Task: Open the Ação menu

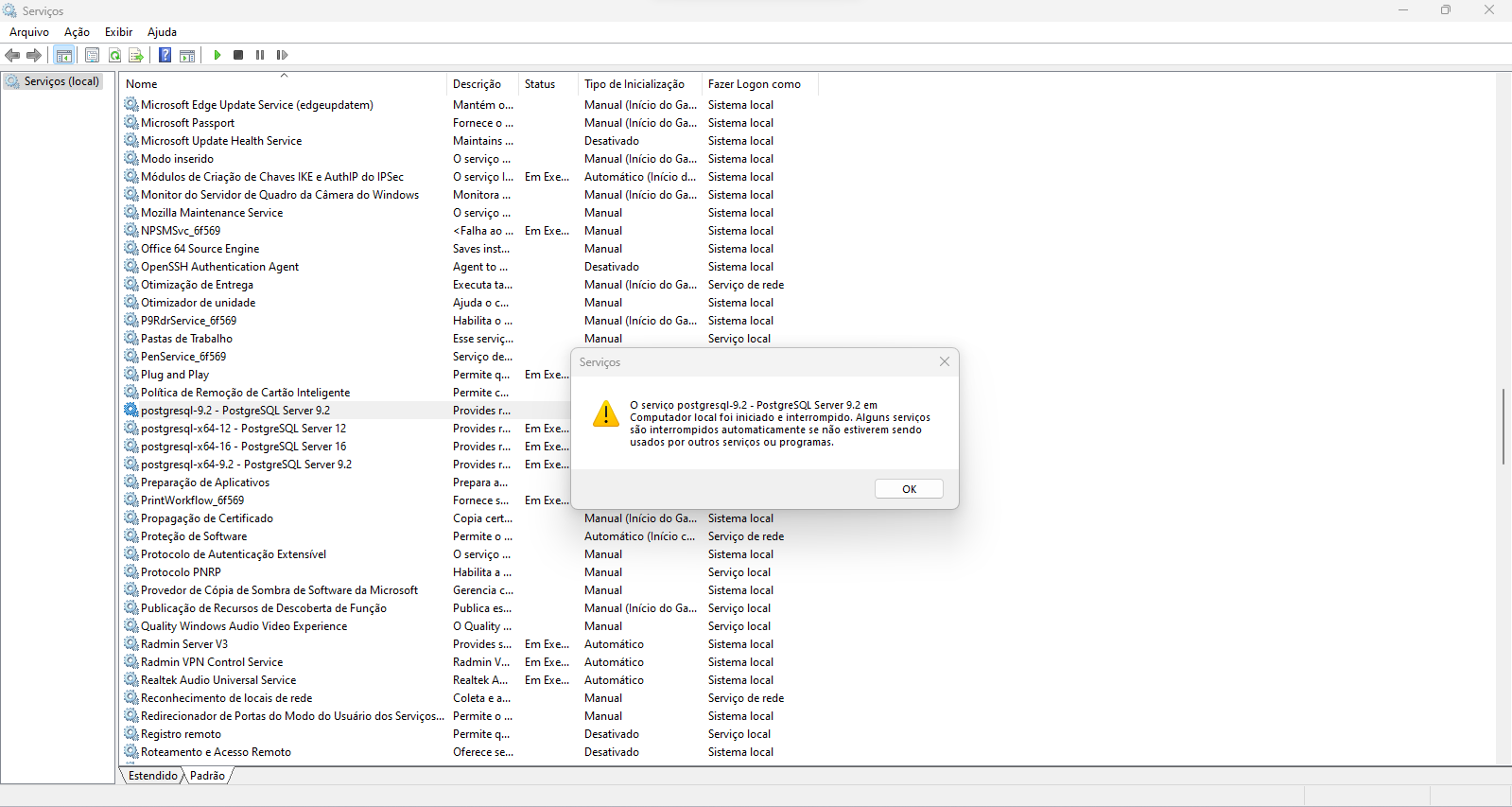Action: [77, 32]
